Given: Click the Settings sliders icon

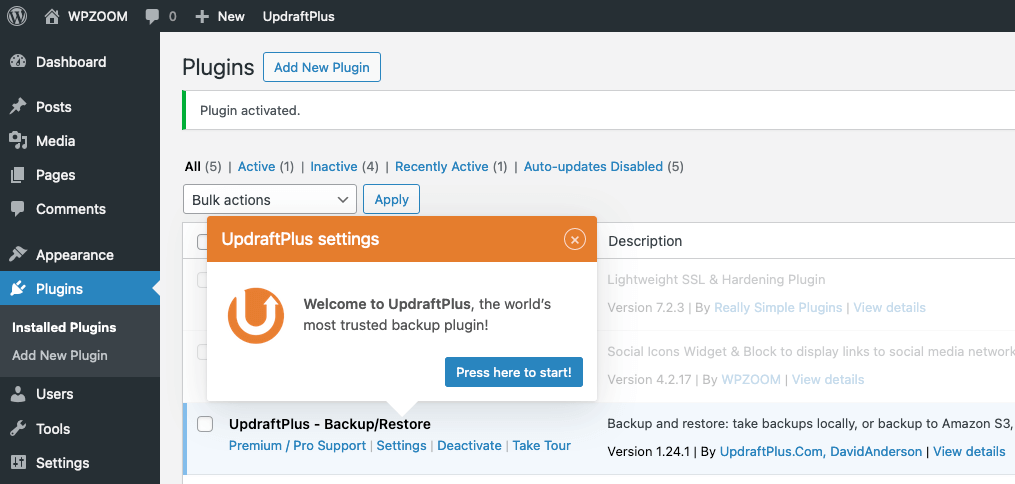Looking at the screenshot, I should (18, 463).
